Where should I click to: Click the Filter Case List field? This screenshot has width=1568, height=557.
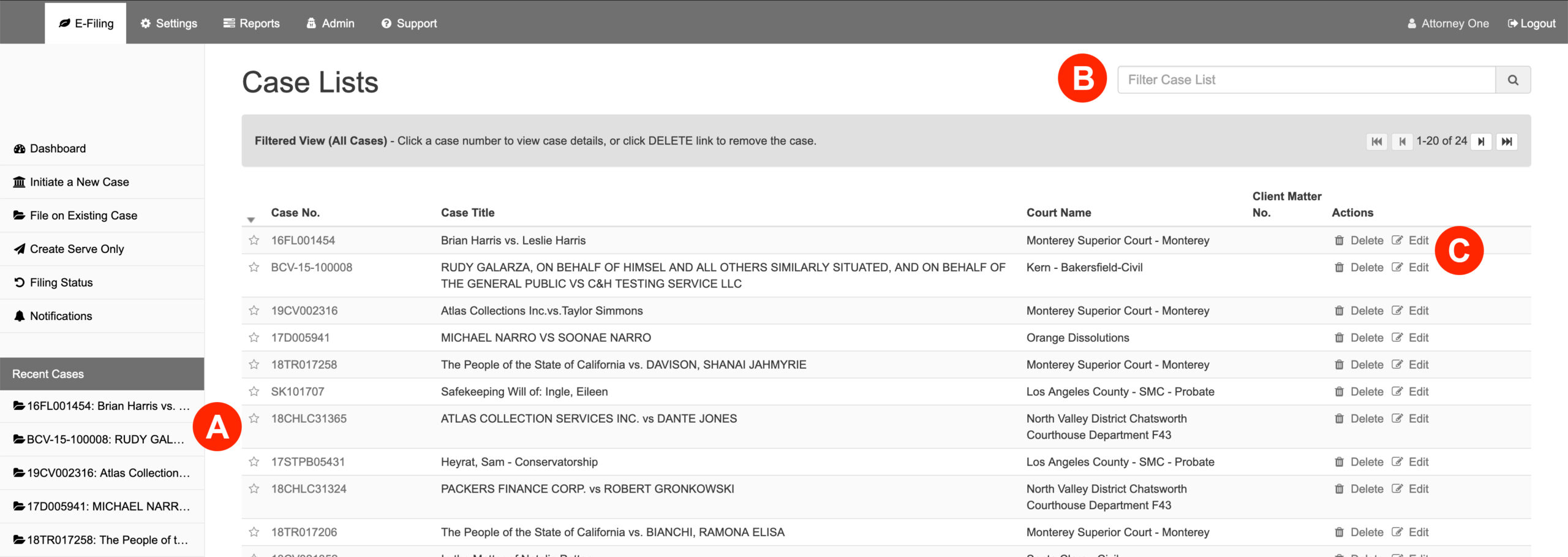pos(1306,80)
